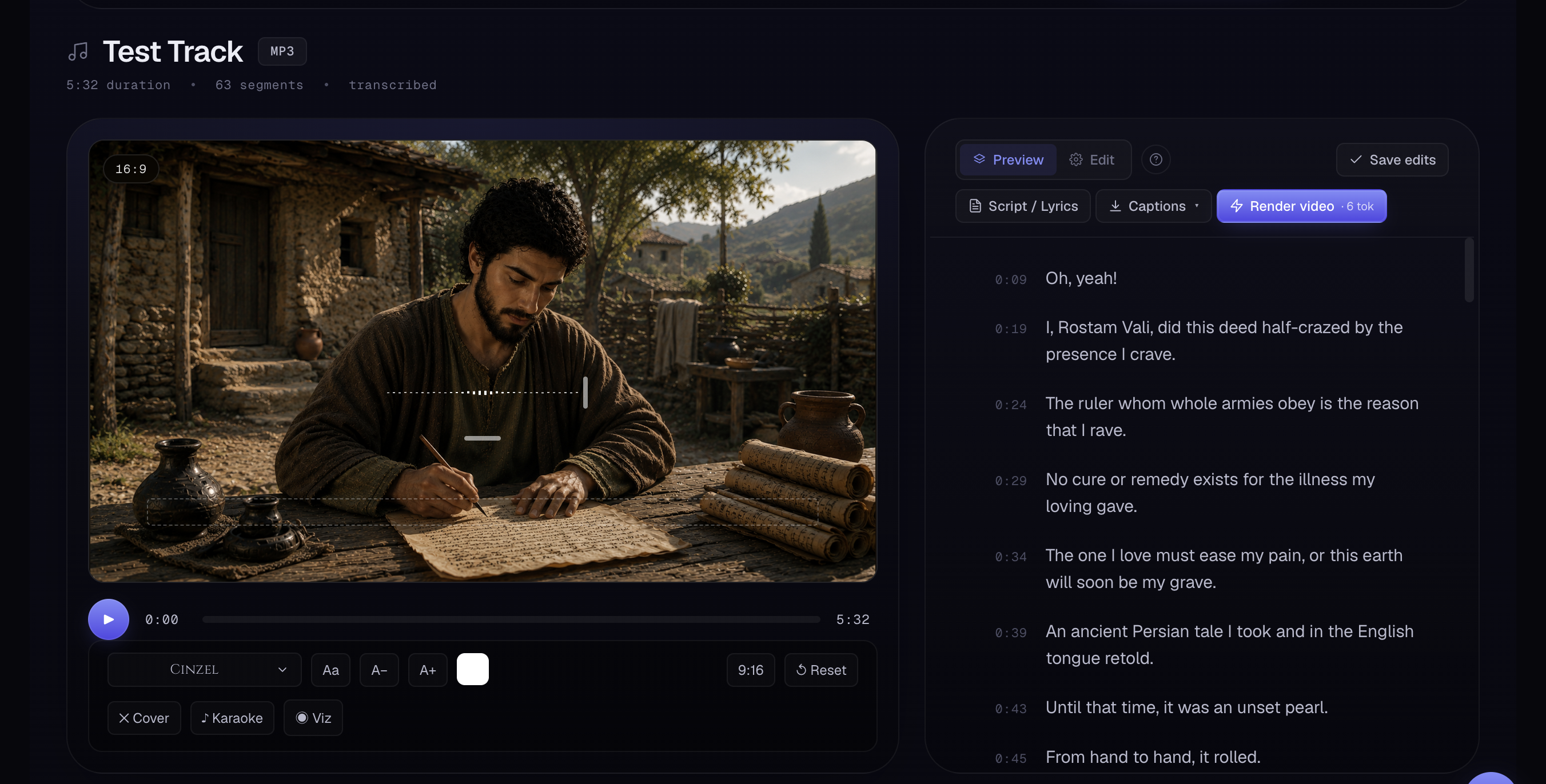Click the layers icon on Preview tab
The image size is (1546, 784).
(979, 159)
